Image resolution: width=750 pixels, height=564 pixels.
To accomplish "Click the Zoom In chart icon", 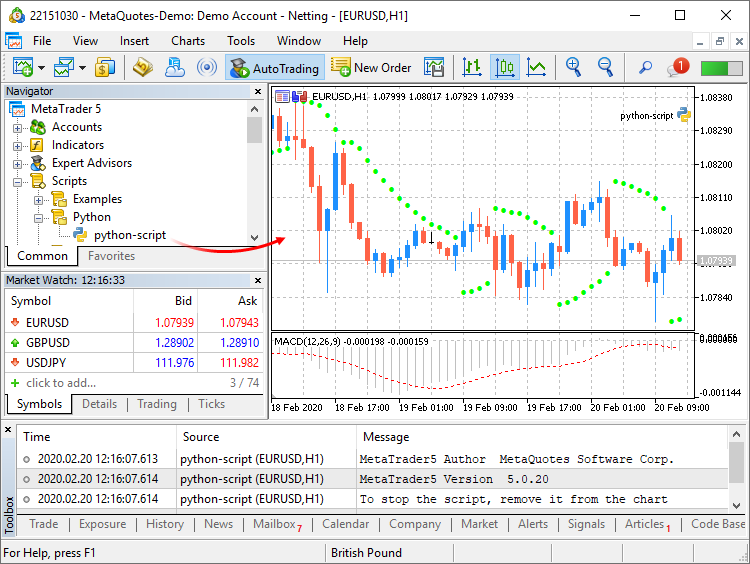I will [573, 67].
